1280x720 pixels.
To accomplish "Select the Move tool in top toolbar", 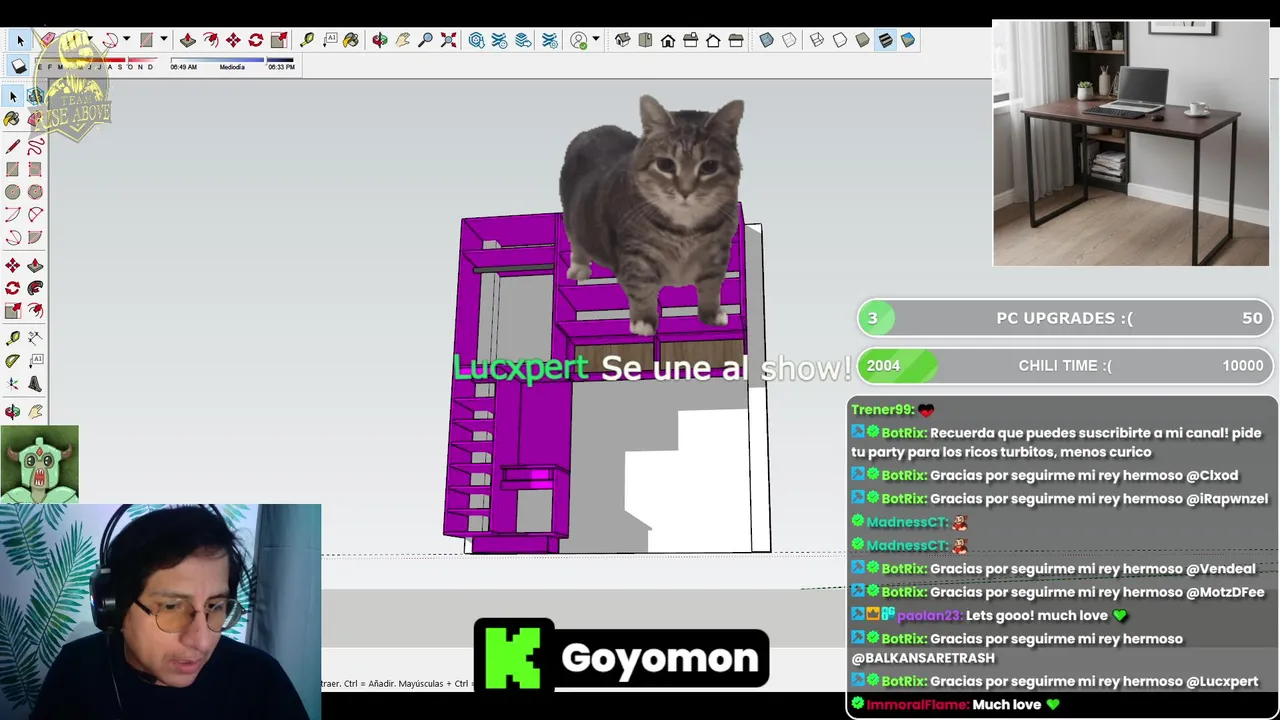I will click(x=233, y=40).
